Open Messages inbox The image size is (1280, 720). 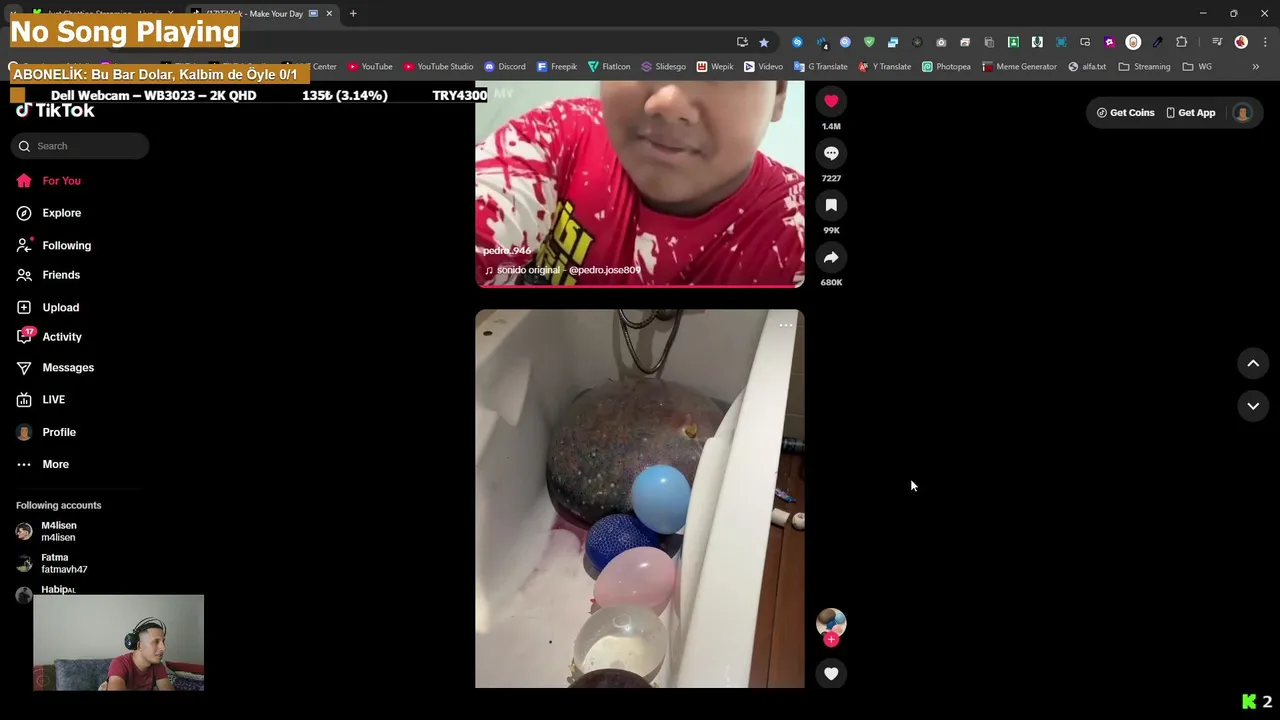point(68,367)
